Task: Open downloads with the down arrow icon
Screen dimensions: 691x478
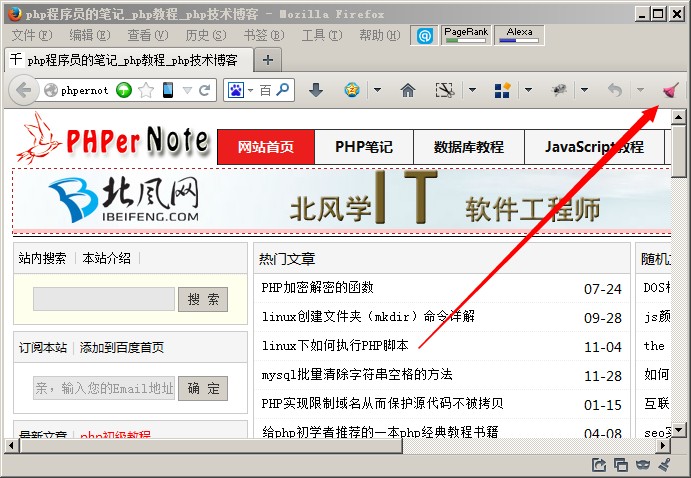Action: pyautogui.click(x=316, y=90)
